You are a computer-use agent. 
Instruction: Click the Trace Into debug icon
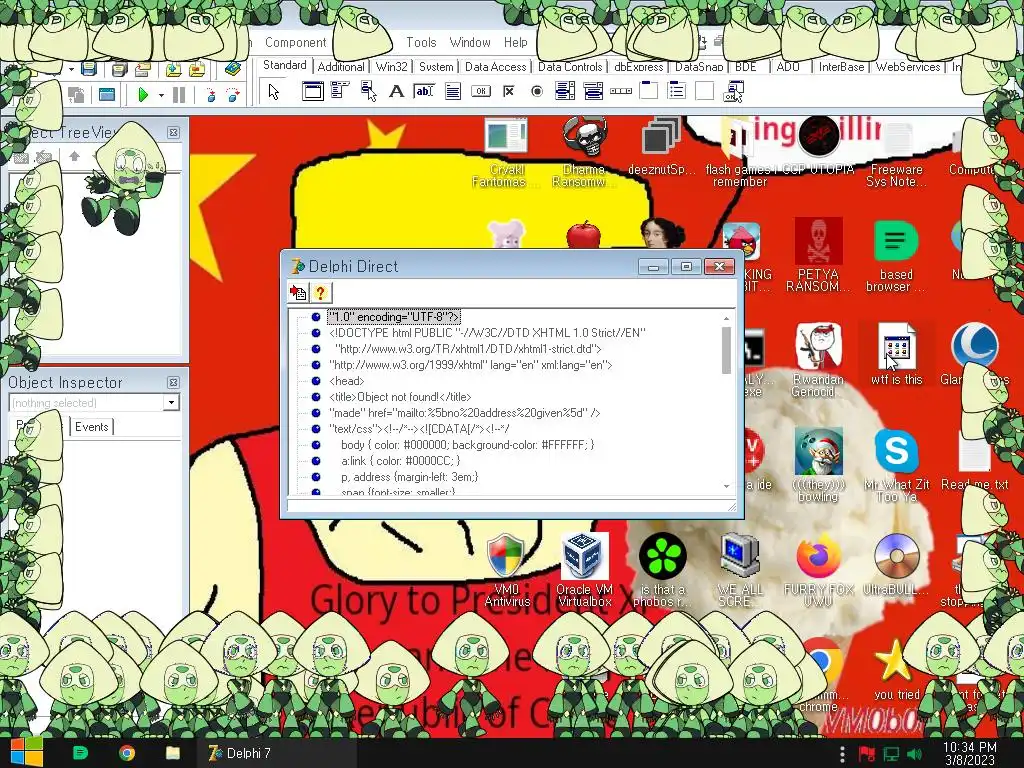(x=210, y=95)
